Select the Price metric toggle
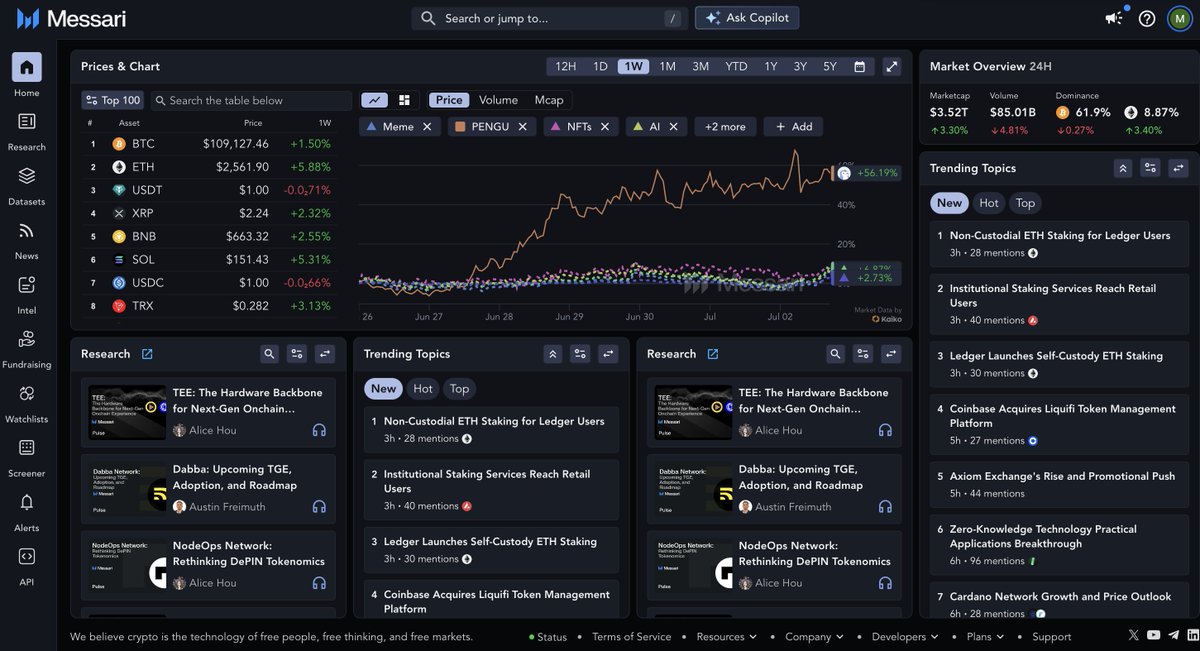 click(449, 100)
